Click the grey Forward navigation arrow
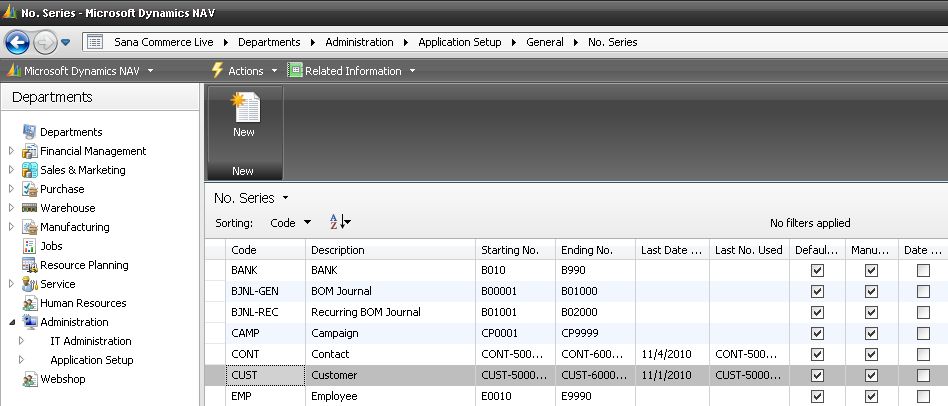This screenshot has width=948, height=406. pos(45,42)
